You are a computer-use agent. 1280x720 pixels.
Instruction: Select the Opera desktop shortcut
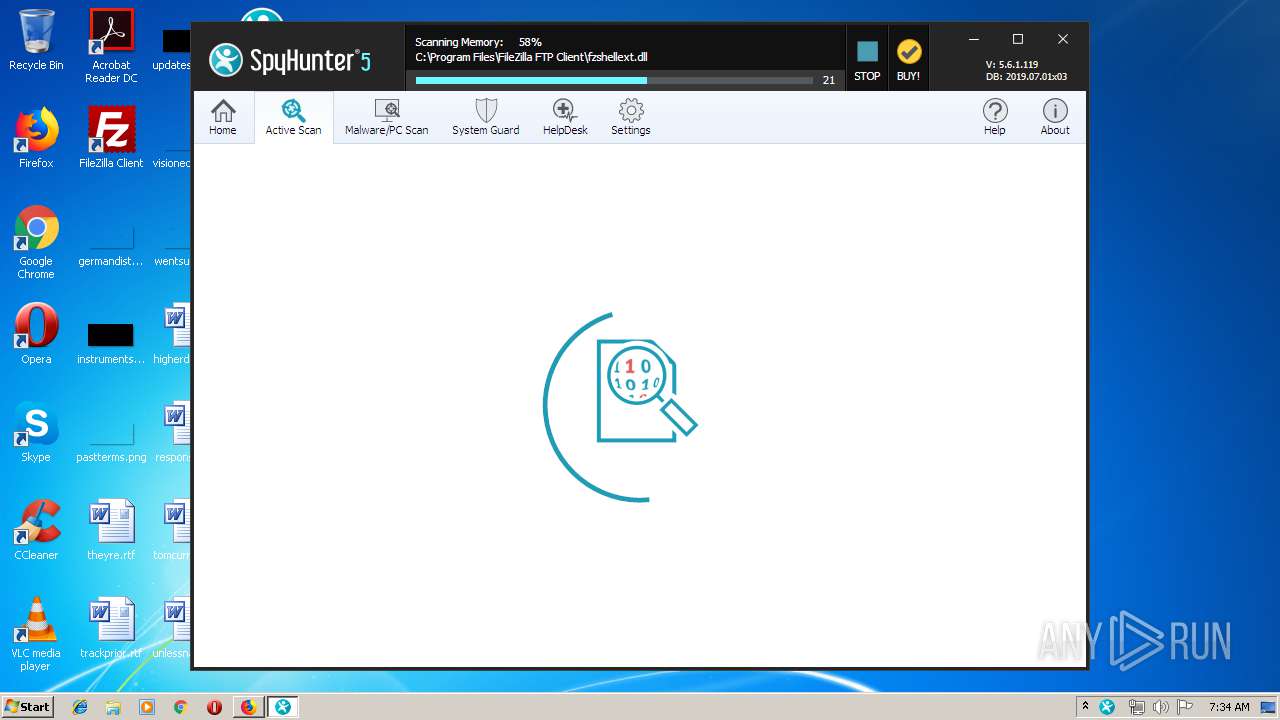36,334
